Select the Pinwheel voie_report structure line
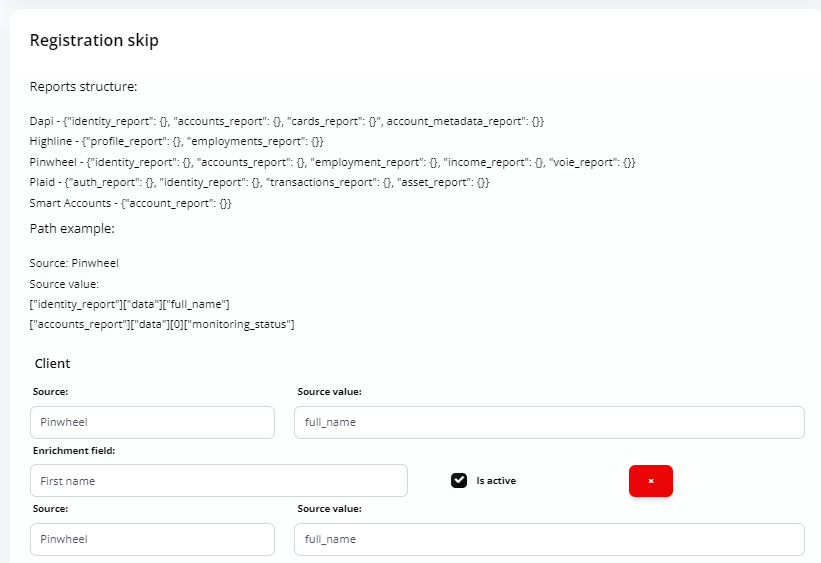 [332, 162]
